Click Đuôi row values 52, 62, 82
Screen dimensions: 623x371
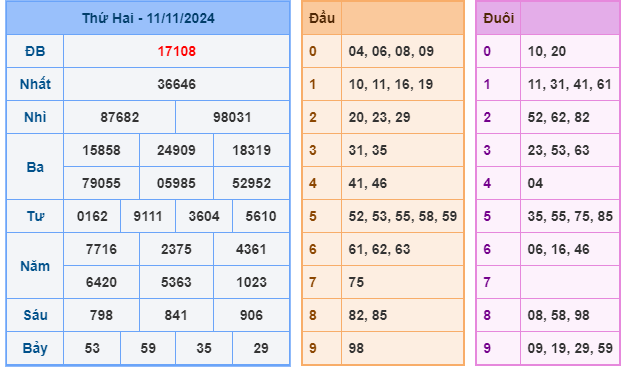point(559,117)
